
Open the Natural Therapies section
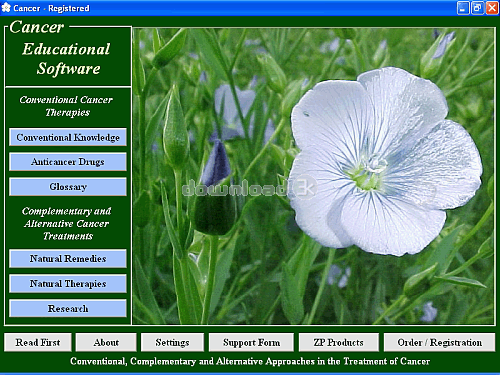tap(68, 283)
